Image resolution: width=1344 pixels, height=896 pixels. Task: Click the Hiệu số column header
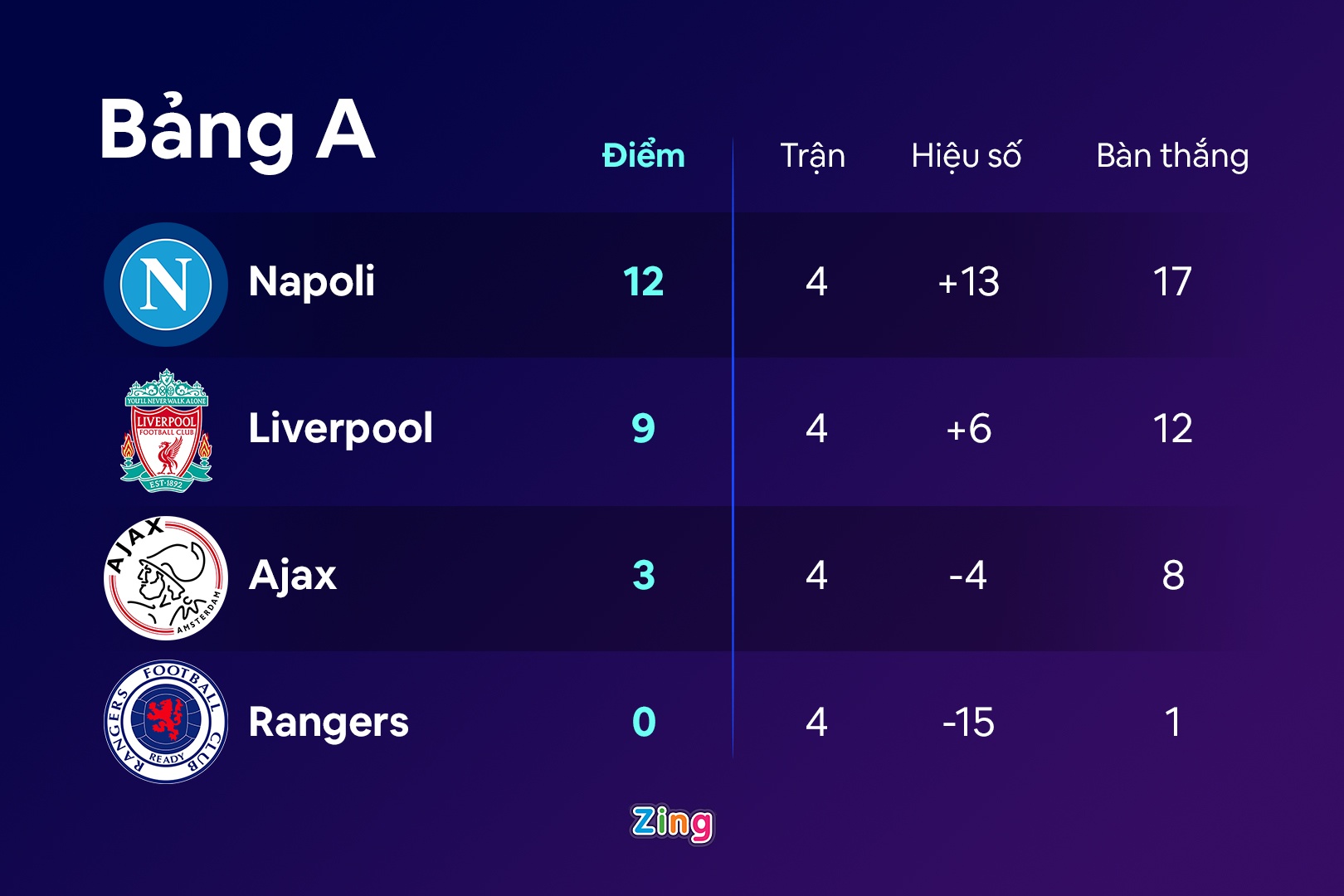click(967, 156)
